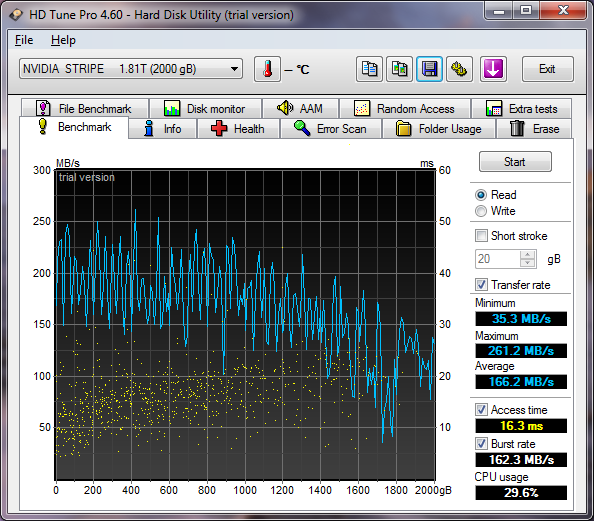Open the Health tab with red cross

(238, 129)
